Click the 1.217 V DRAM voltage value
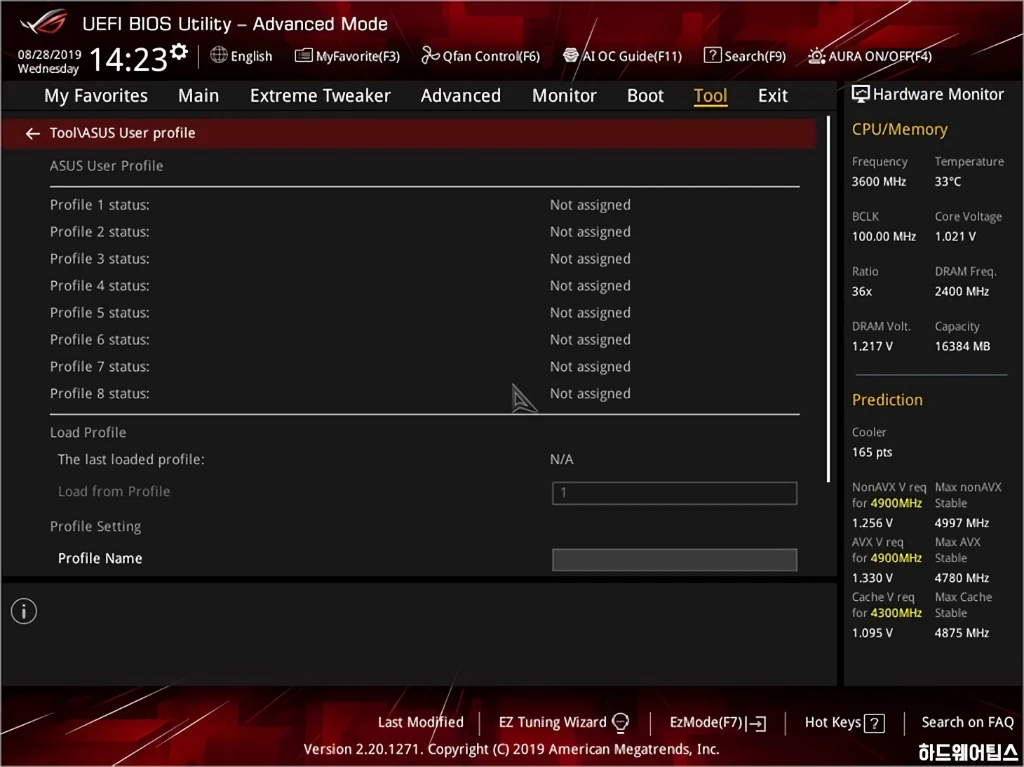 coord(872,346)
